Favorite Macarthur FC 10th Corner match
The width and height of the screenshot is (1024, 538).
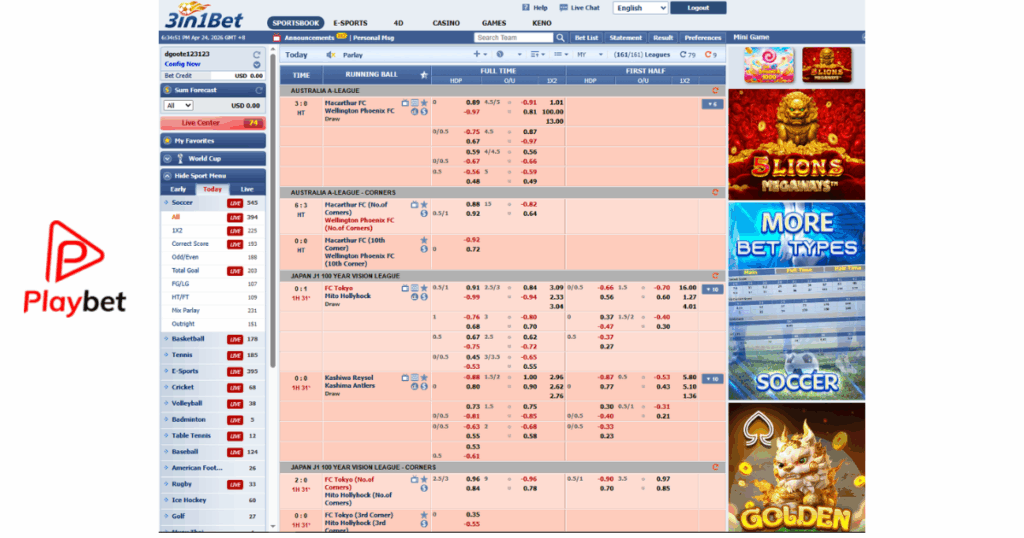click(x=424, y=240)
